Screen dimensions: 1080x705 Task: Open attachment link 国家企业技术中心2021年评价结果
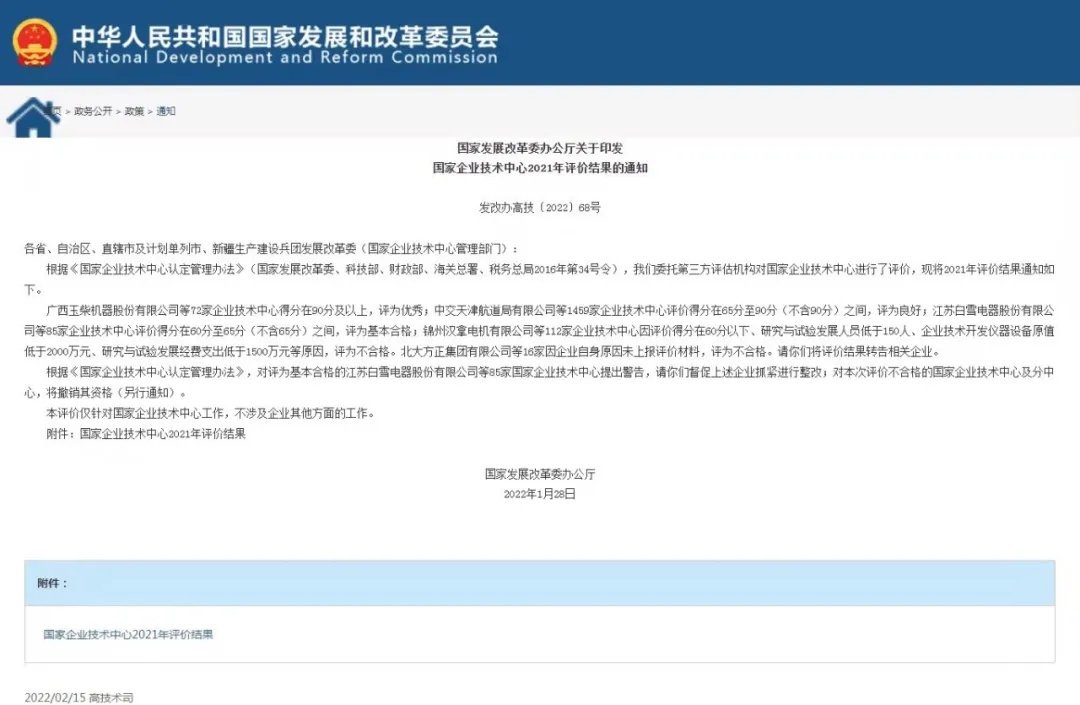click(128, 634)
